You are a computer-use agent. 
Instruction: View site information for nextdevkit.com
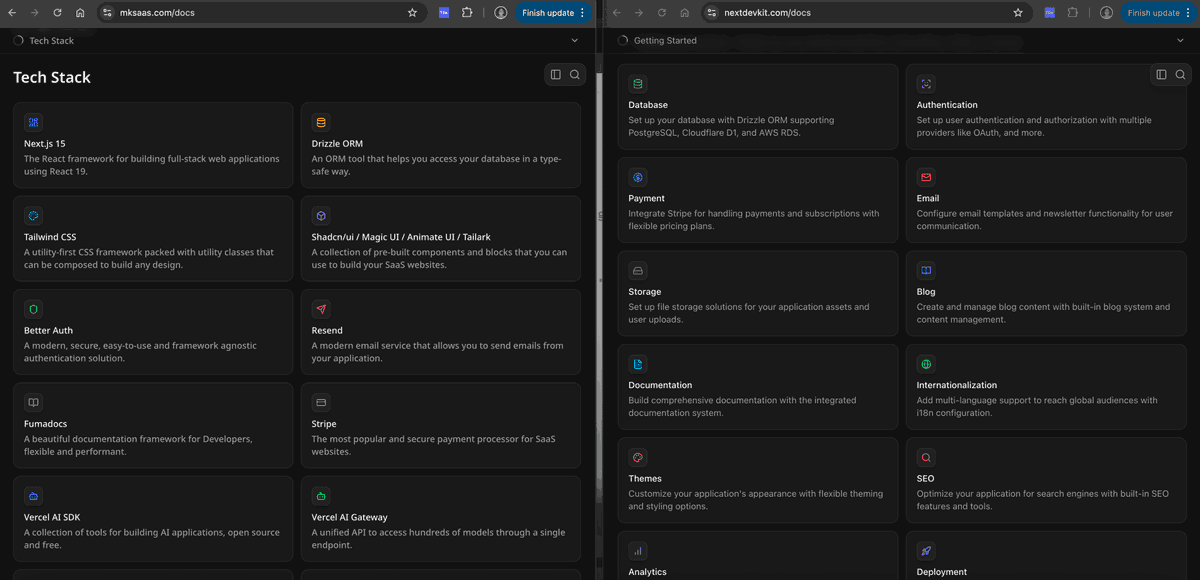[712, 13]
